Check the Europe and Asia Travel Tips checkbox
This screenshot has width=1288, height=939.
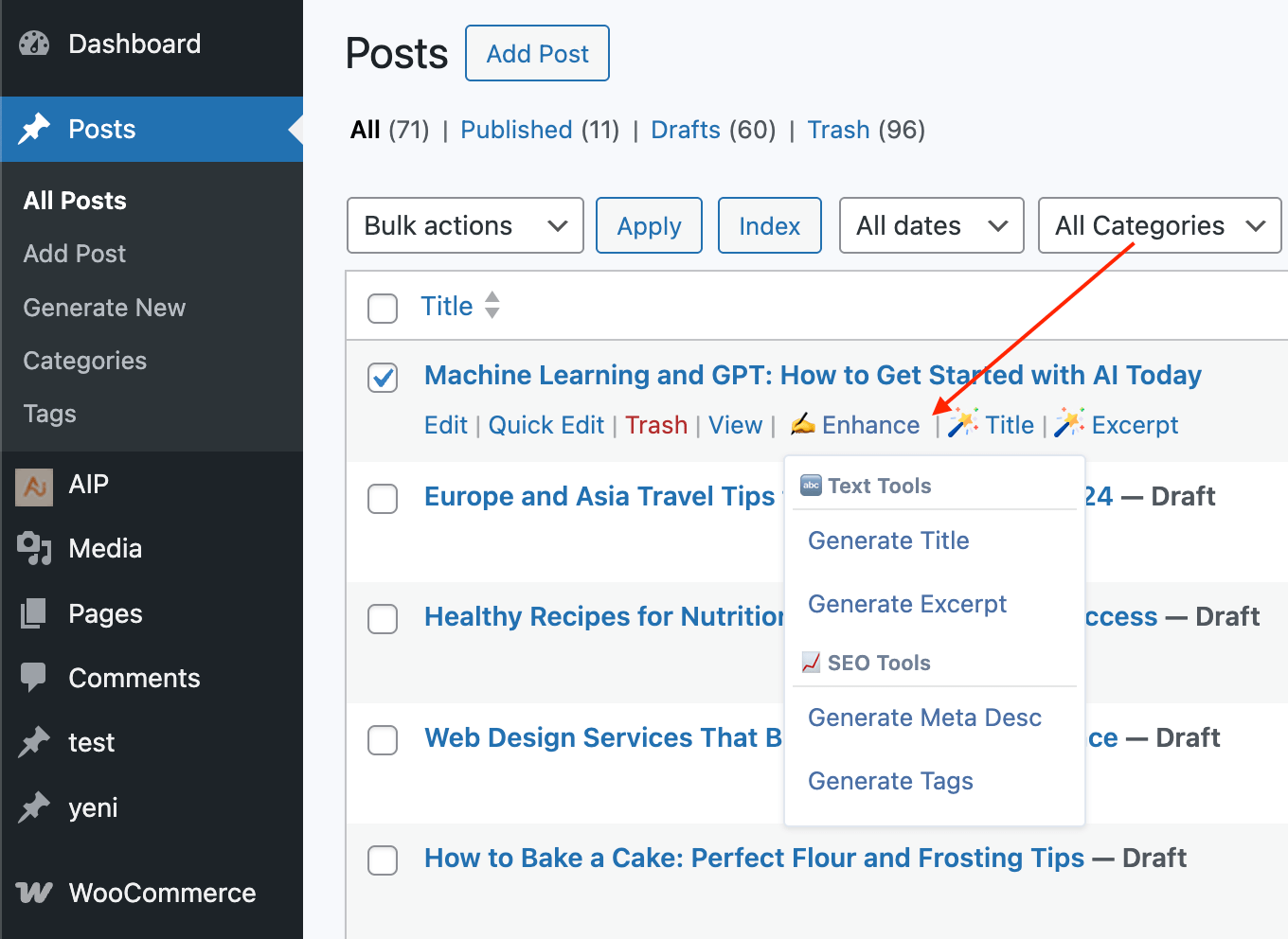pos(383,498)
